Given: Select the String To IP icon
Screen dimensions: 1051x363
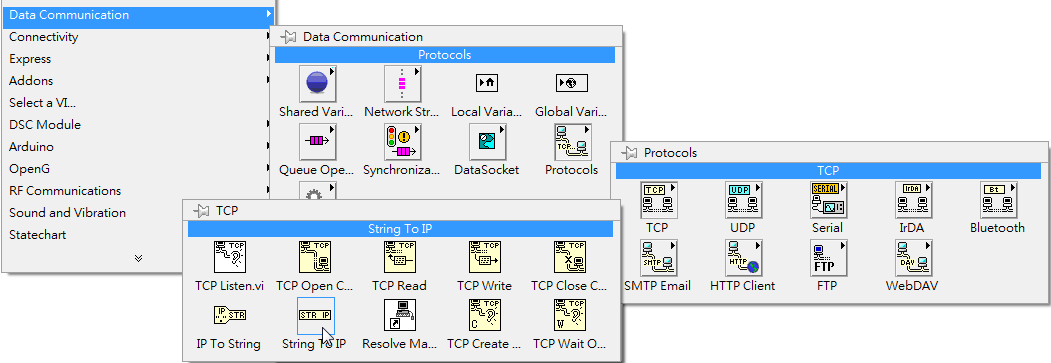Looking at the screenshot, I should pyautogui.click(x=315, y=315).
